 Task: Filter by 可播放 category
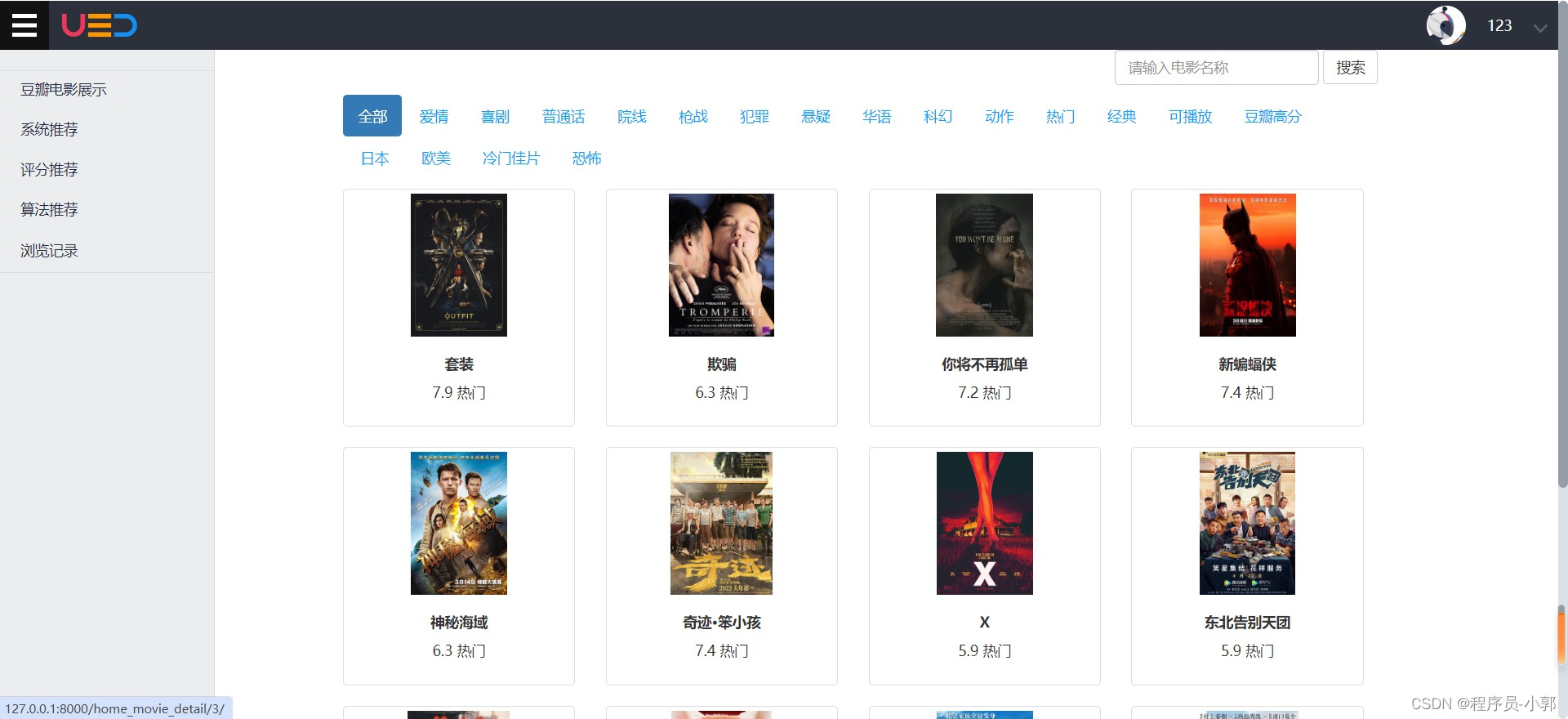point(1190,116)
